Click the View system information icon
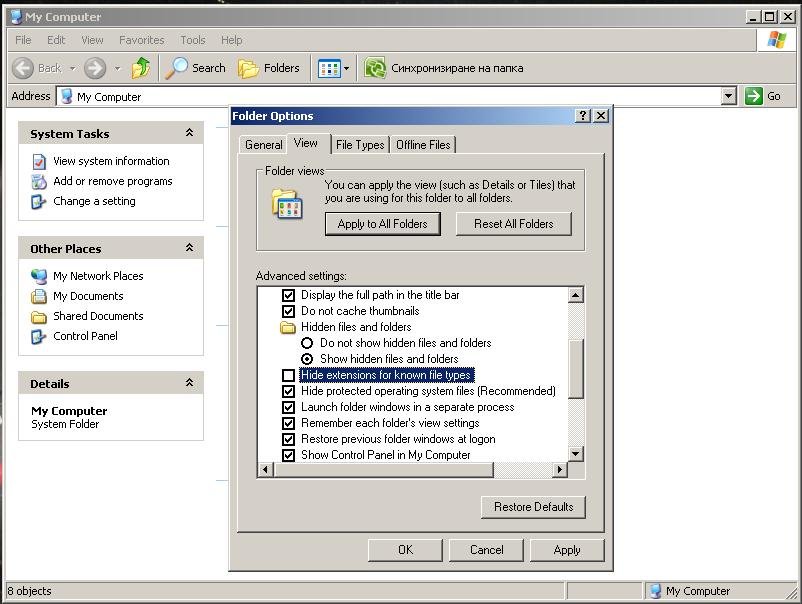 pos(39,162)
